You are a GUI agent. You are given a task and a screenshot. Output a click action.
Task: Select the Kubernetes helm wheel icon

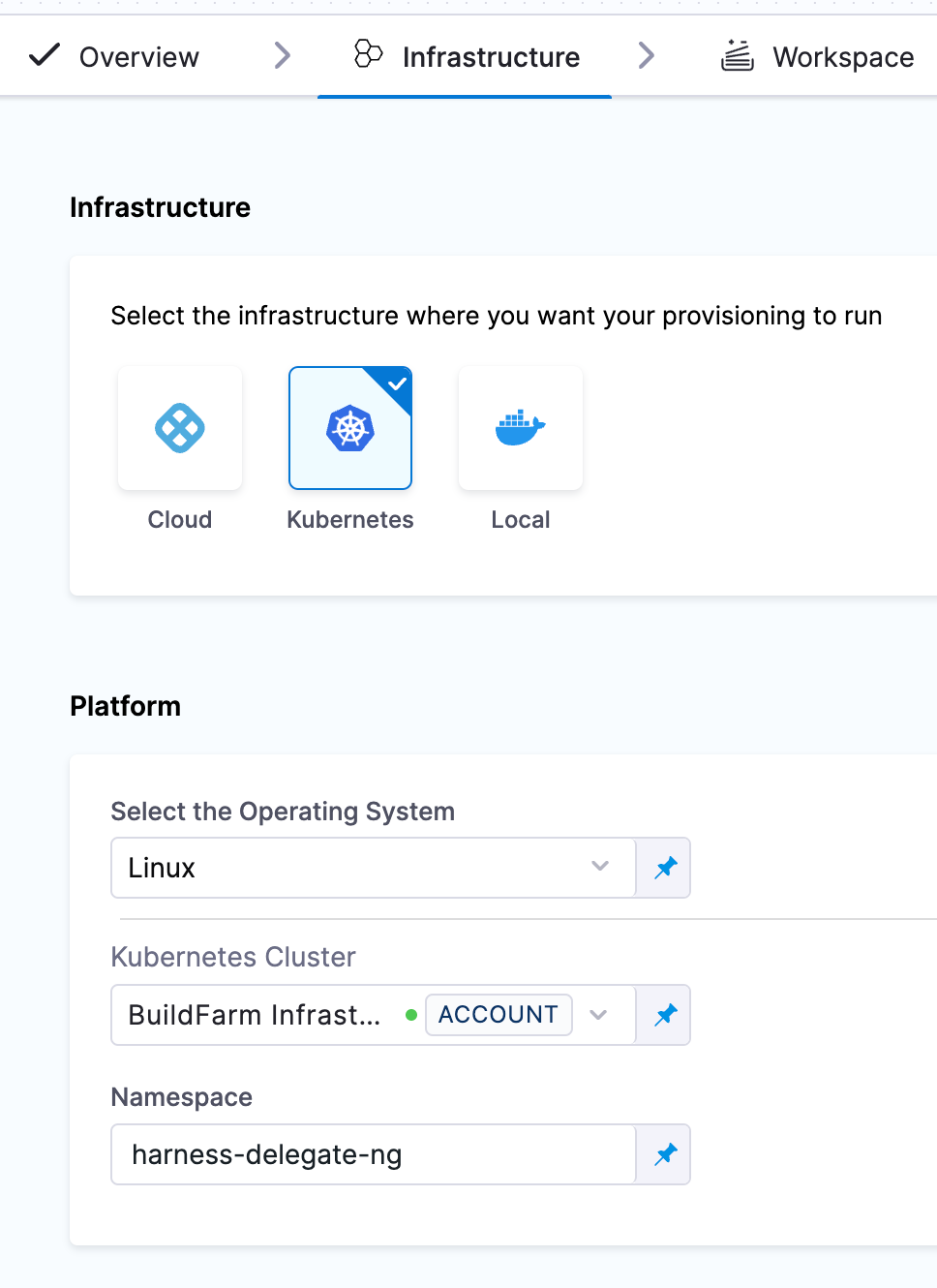click(x=350, y=428)
